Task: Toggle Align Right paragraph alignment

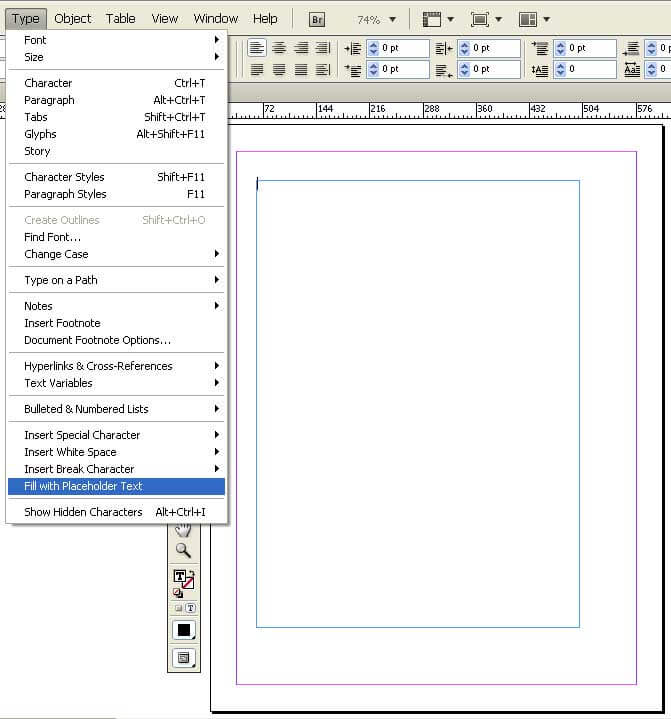Action: pos(301,48)
